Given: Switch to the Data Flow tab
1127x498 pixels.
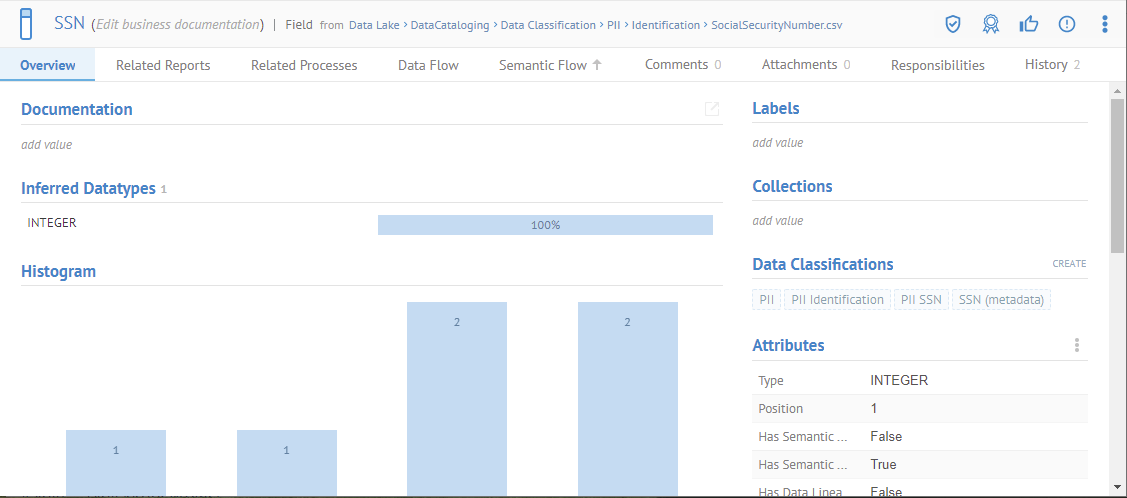Looking at the screenshot, I should coord(428,65).
